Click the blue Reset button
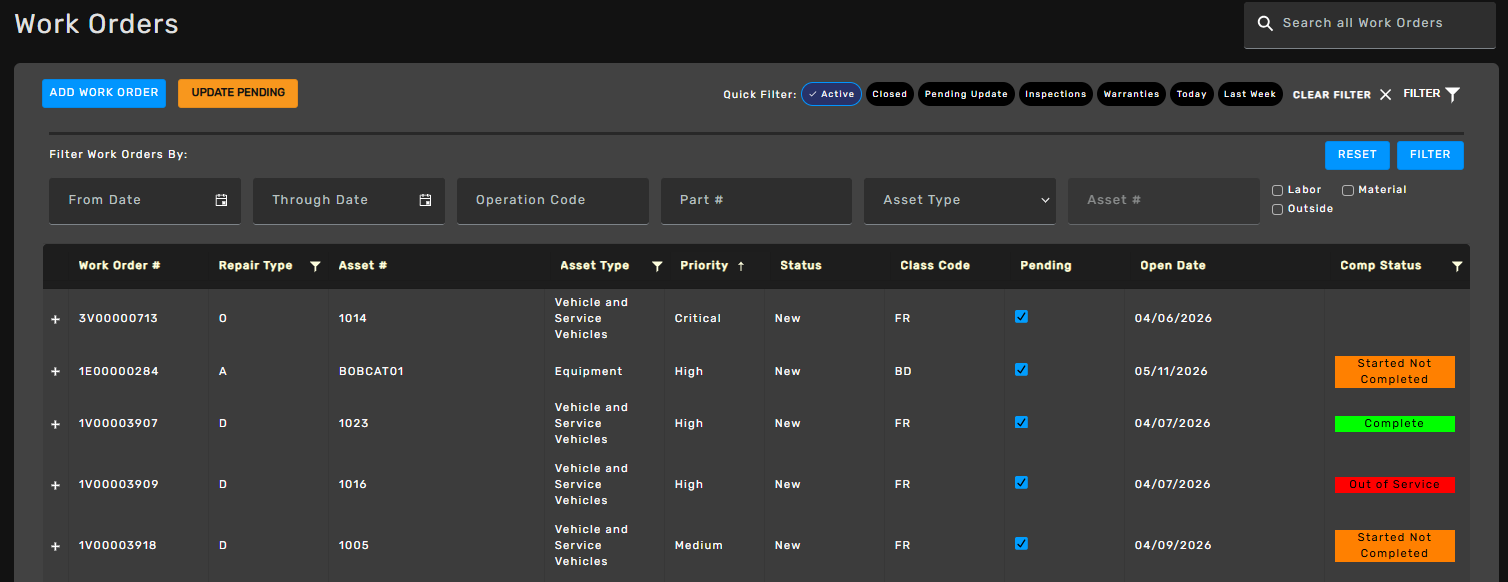 [1357, 155]
